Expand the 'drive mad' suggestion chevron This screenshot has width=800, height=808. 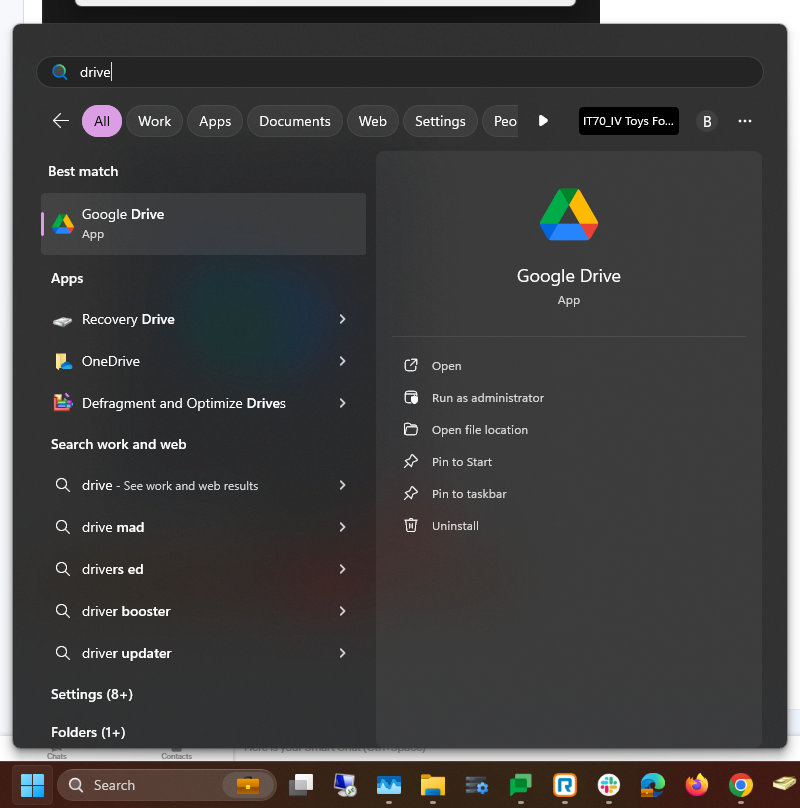pyautogui.click(x=342, y=527)
